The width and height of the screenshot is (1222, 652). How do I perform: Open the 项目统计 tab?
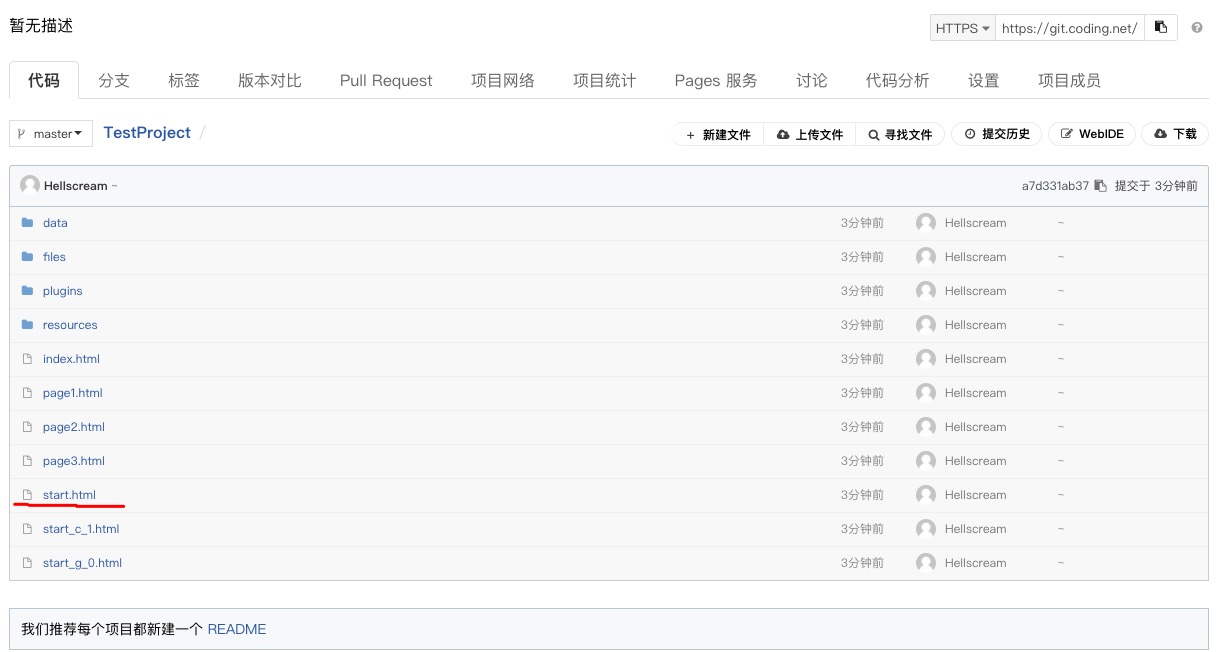coord(604,81)
